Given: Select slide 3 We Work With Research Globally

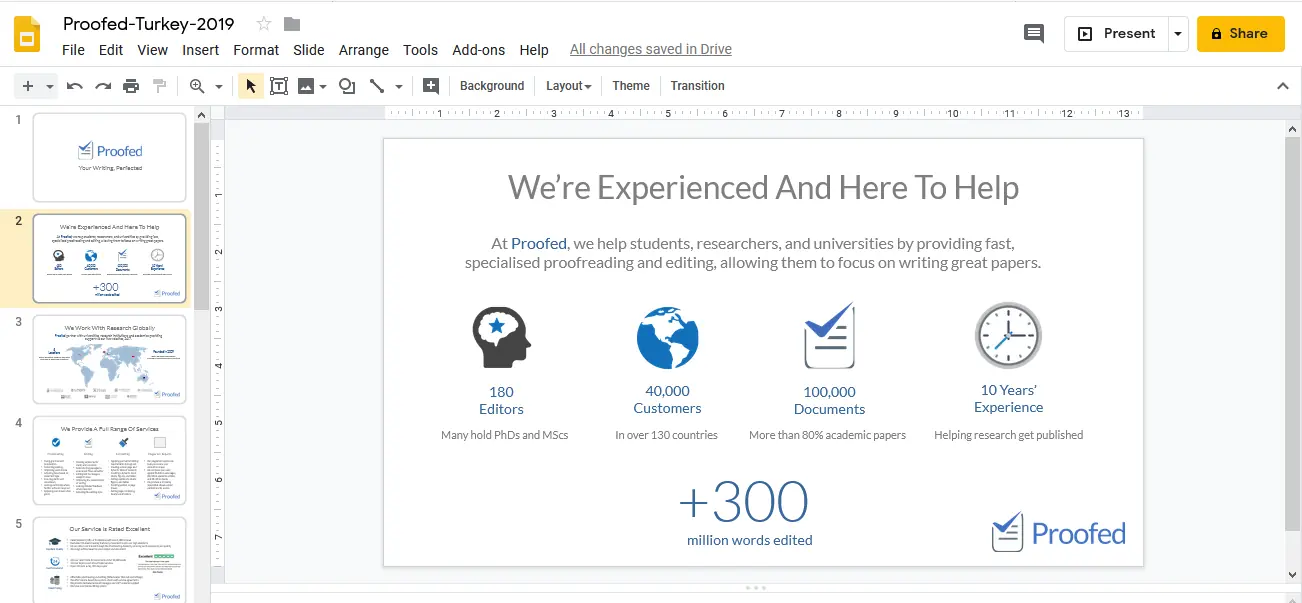Looking at the screenshot, I should pos(110,359).
